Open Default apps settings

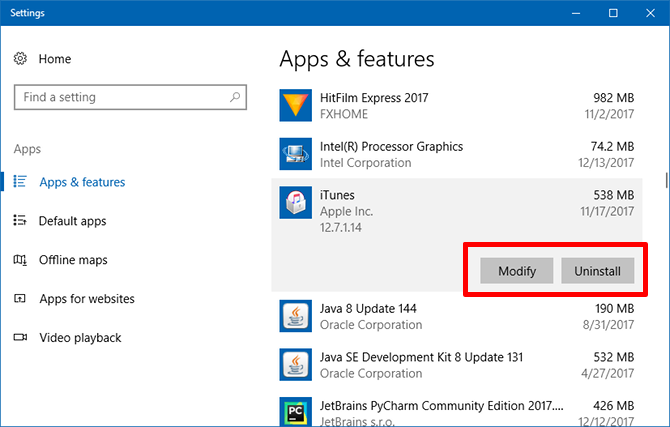(72, 221)
